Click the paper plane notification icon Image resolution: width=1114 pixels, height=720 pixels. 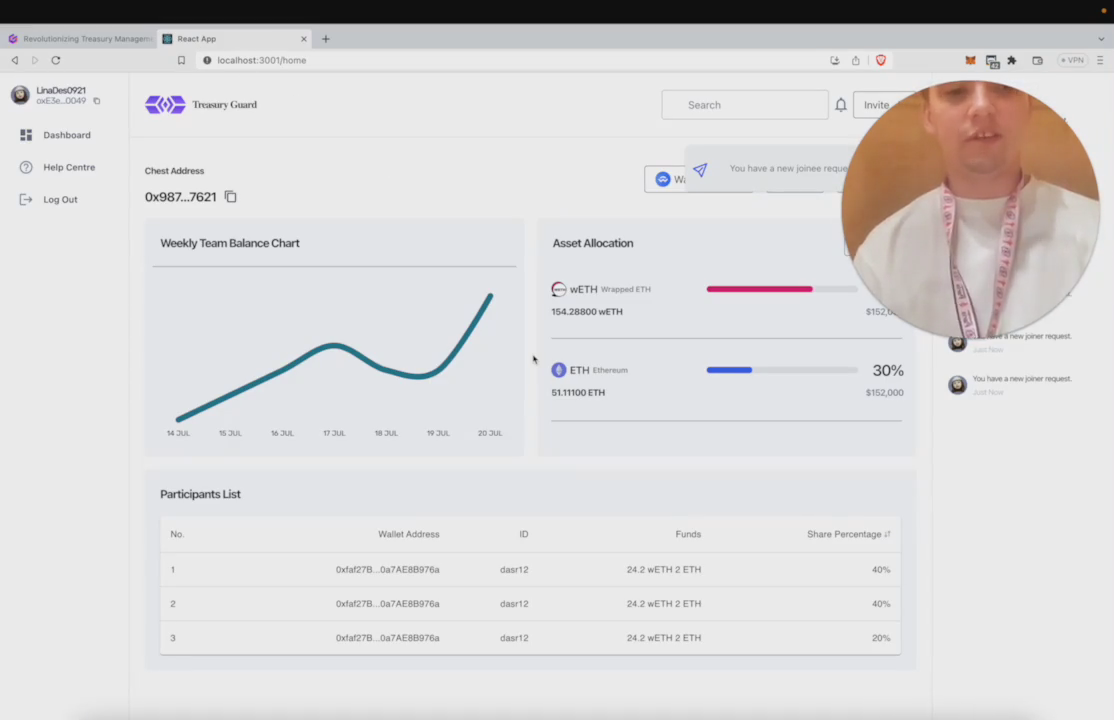coord(701,170)
